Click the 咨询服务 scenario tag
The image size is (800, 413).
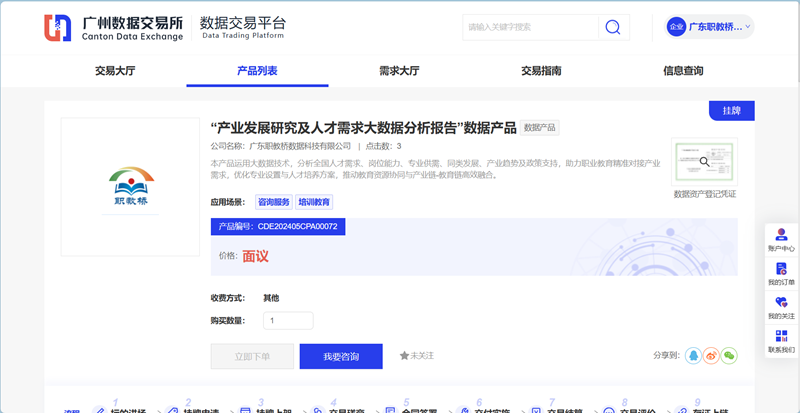point(274,202)
